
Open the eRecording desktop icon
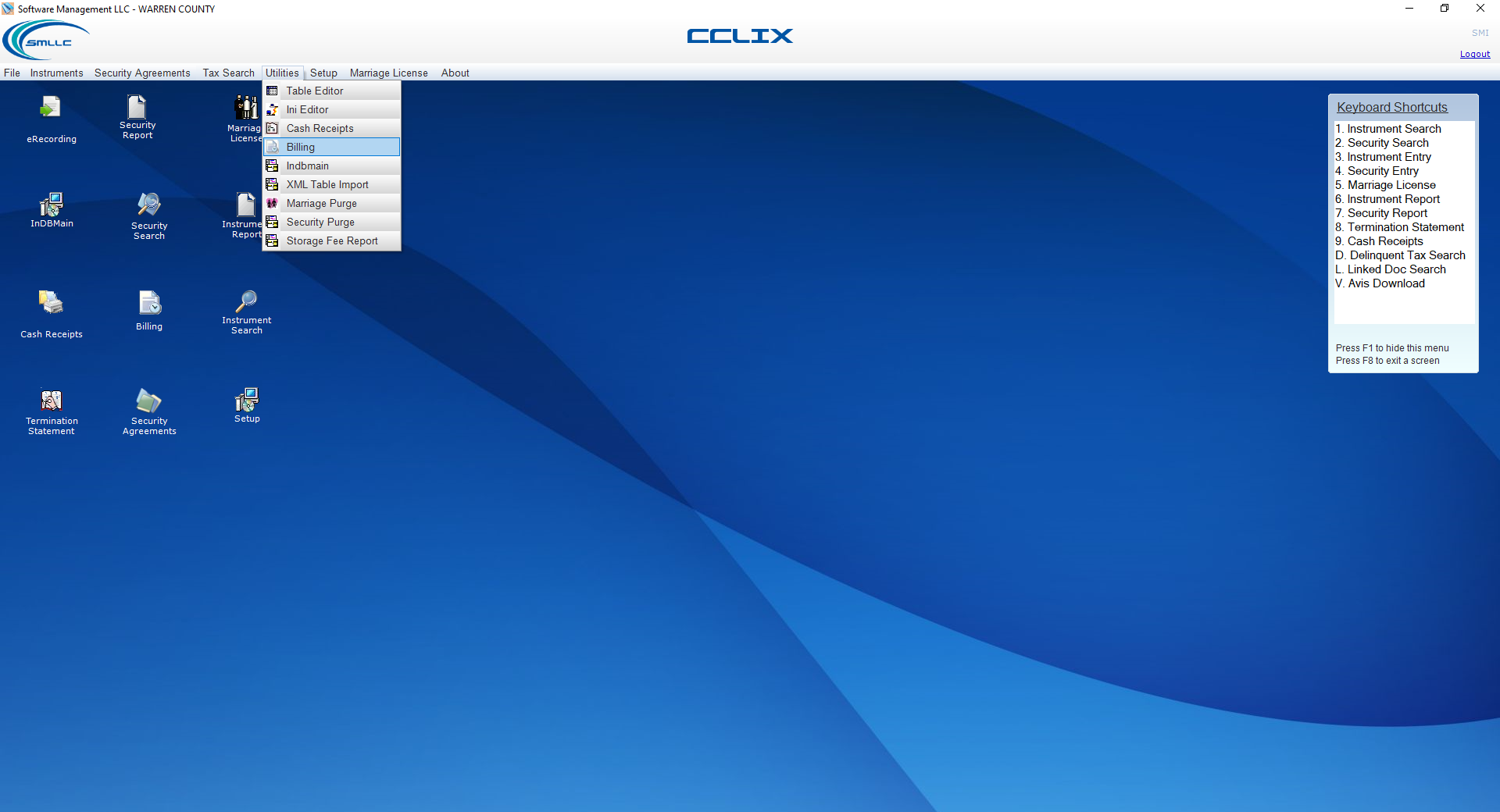pyautogui.click(x=51, y=119)
